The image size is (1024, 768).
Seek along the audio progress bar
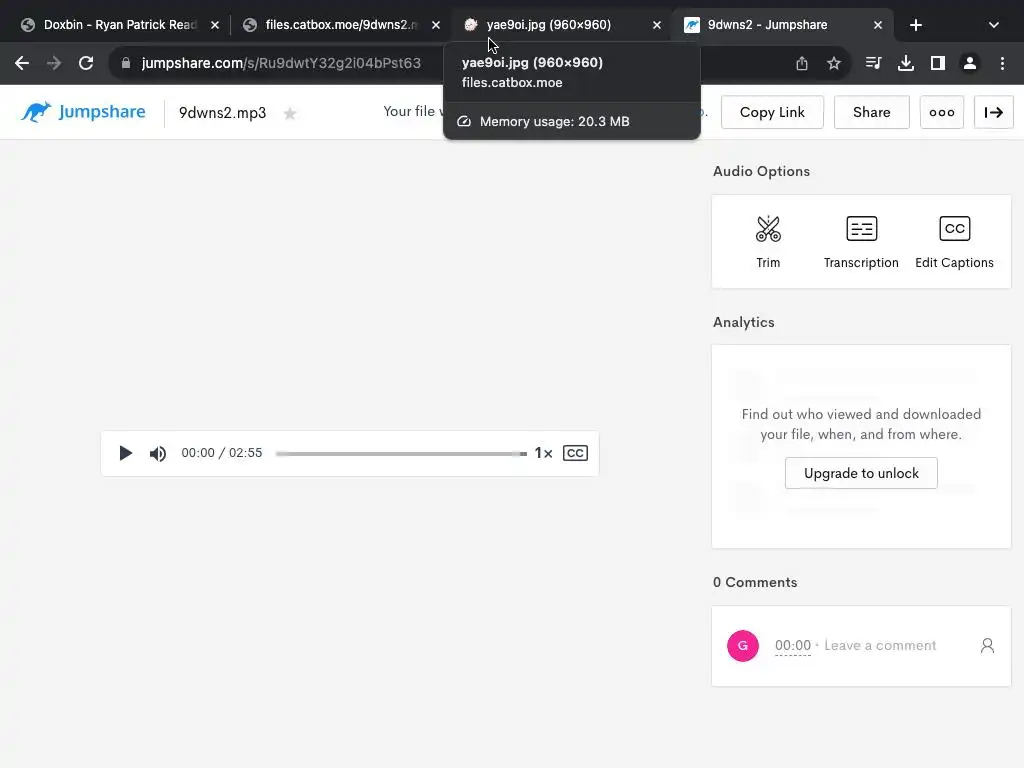(x=401, y=453)
